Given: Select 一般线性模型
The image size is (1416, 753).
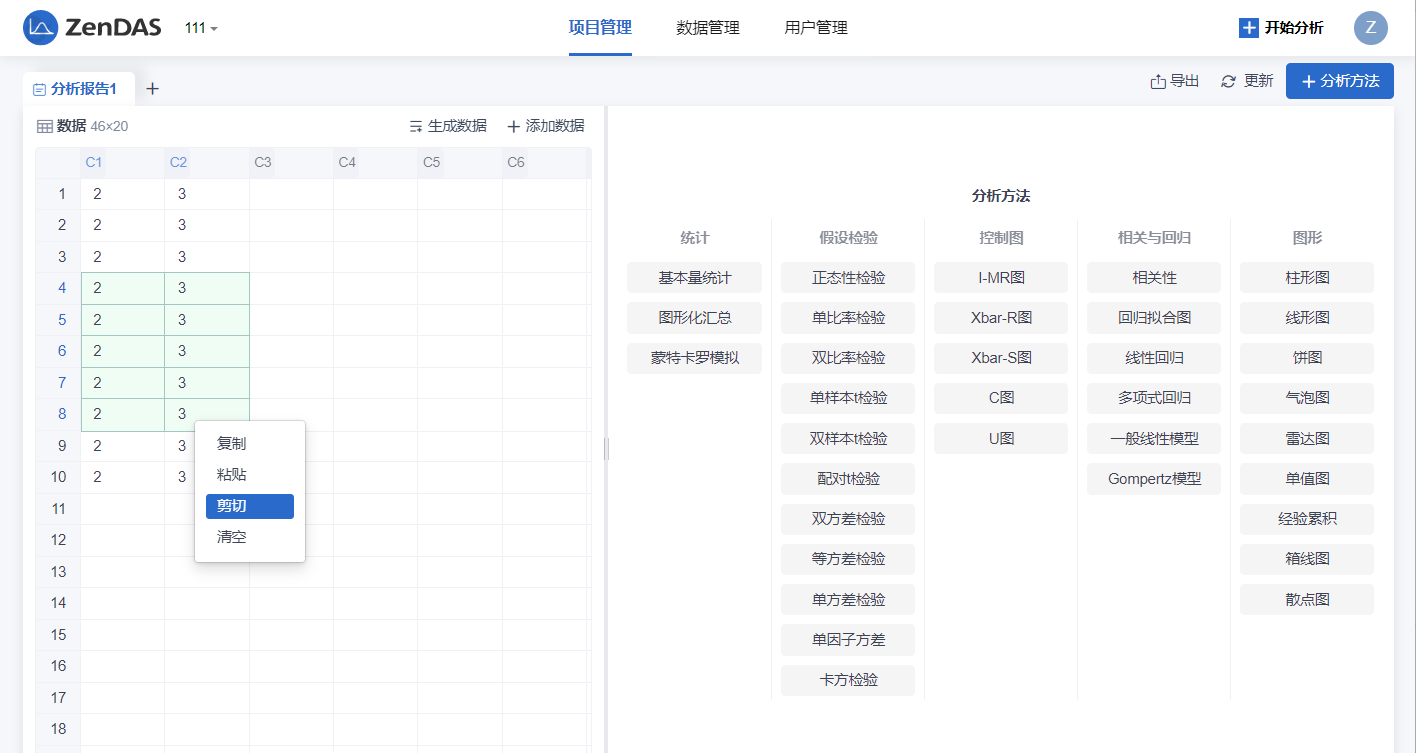Looking at the screenshot, I should coord(1154,439).
